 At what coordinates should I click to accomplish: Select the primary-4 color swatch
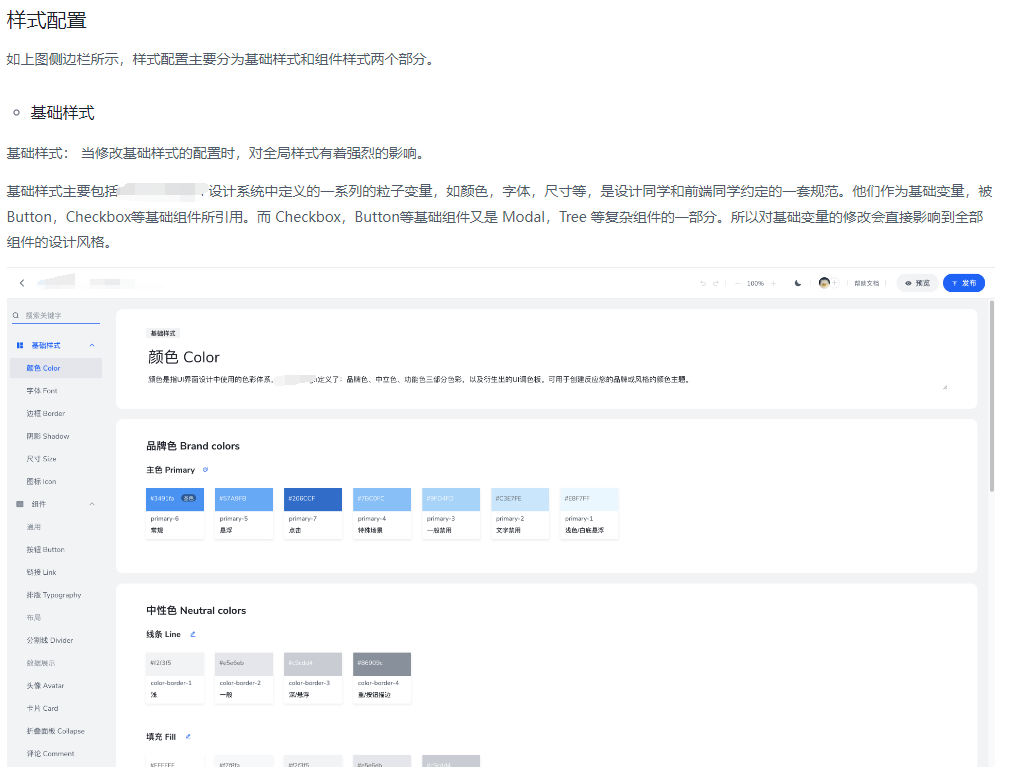pyautogui.click(x=382, y=513)
